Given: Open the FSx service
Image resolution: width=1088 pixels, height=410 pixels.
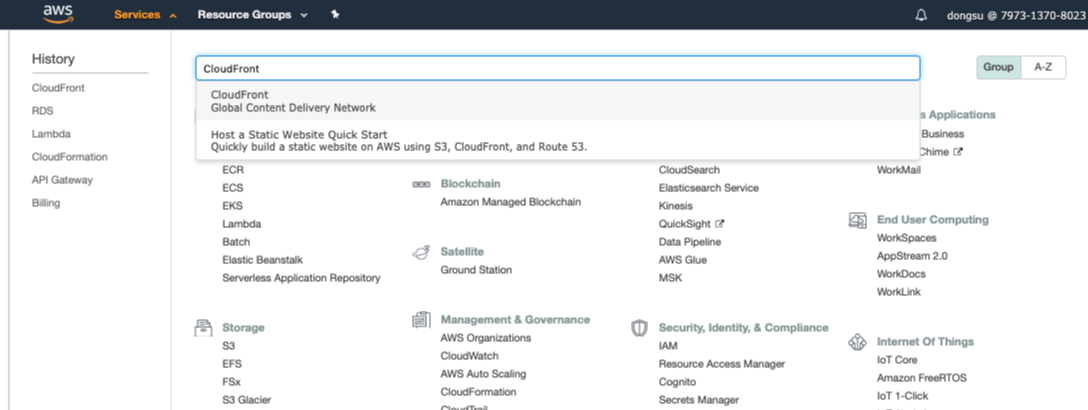Looking at the screenshot, I should pos(232,382).
